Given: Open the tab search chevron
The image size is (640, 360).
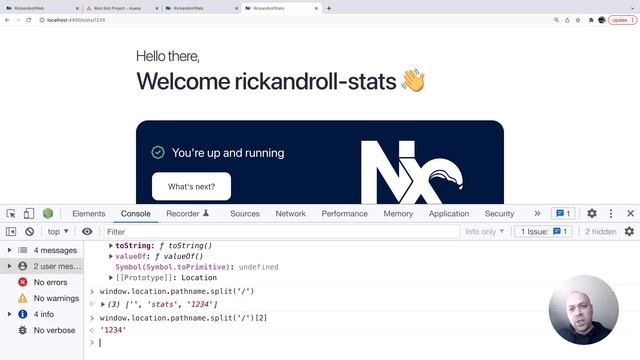Looking at the screenshot, I should 632,8.
